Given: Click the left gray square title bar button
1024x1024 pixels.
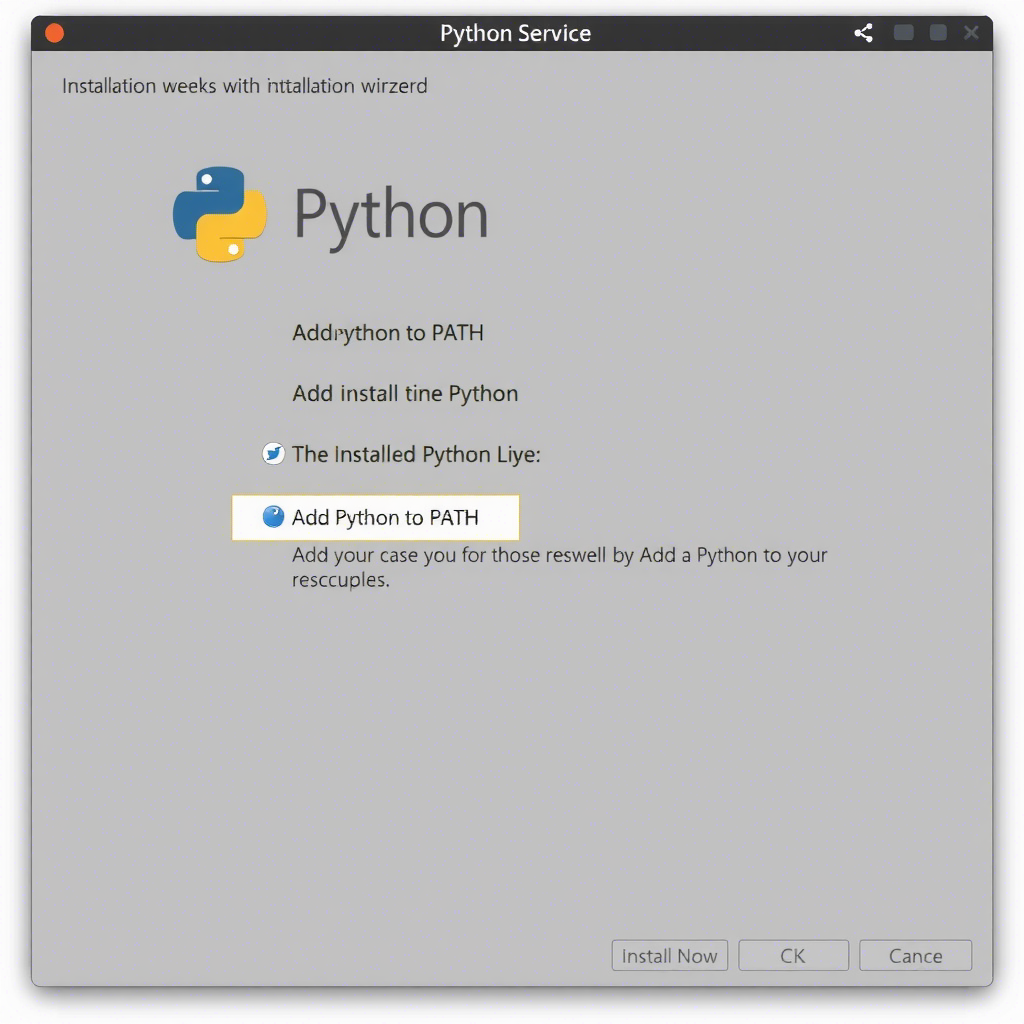Looking at the screenshot, I should (903, 33).
